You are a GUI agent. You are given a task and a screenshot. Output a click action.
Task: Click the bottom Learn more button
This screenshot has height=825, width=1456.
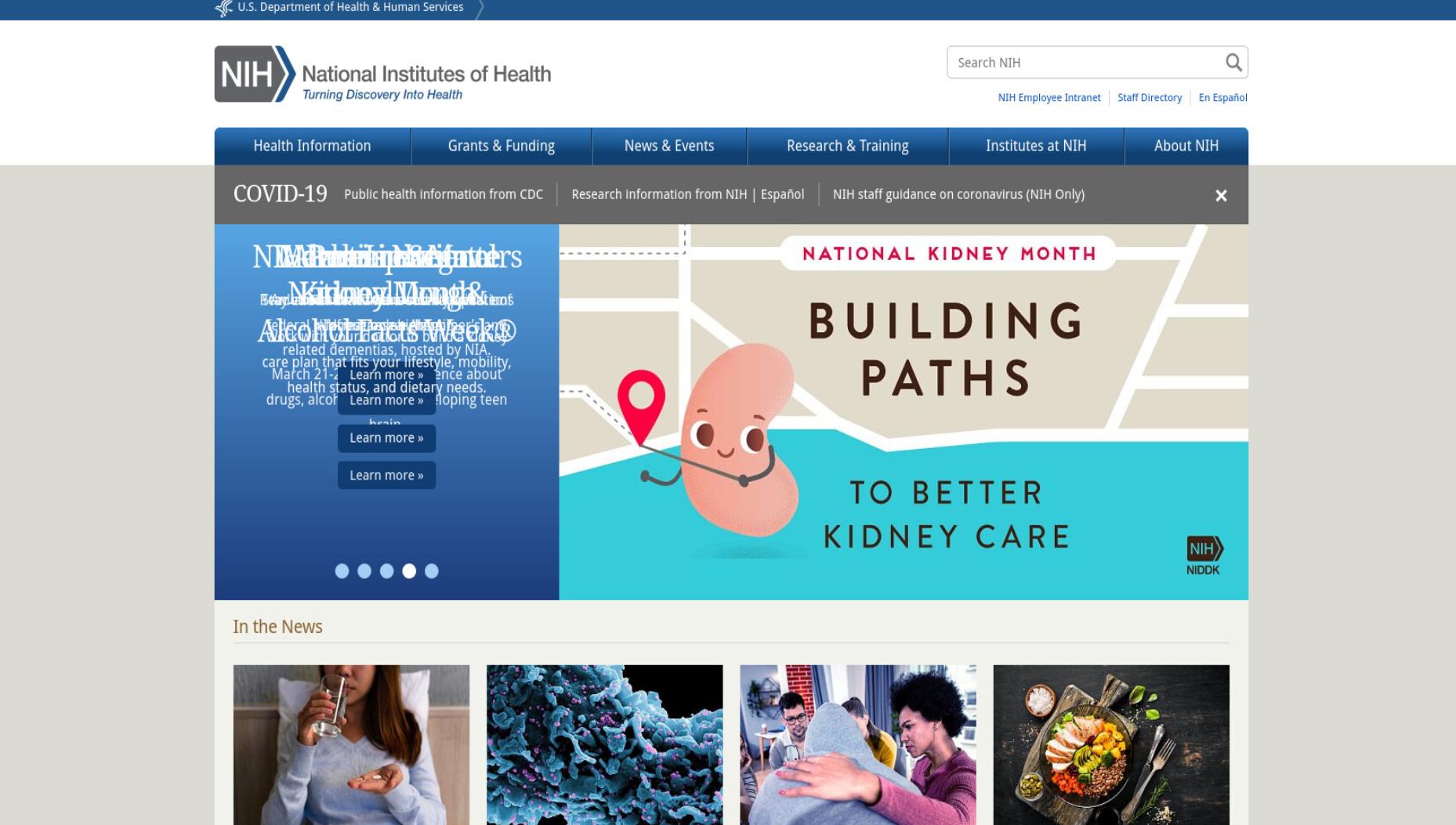pos(386,476)
